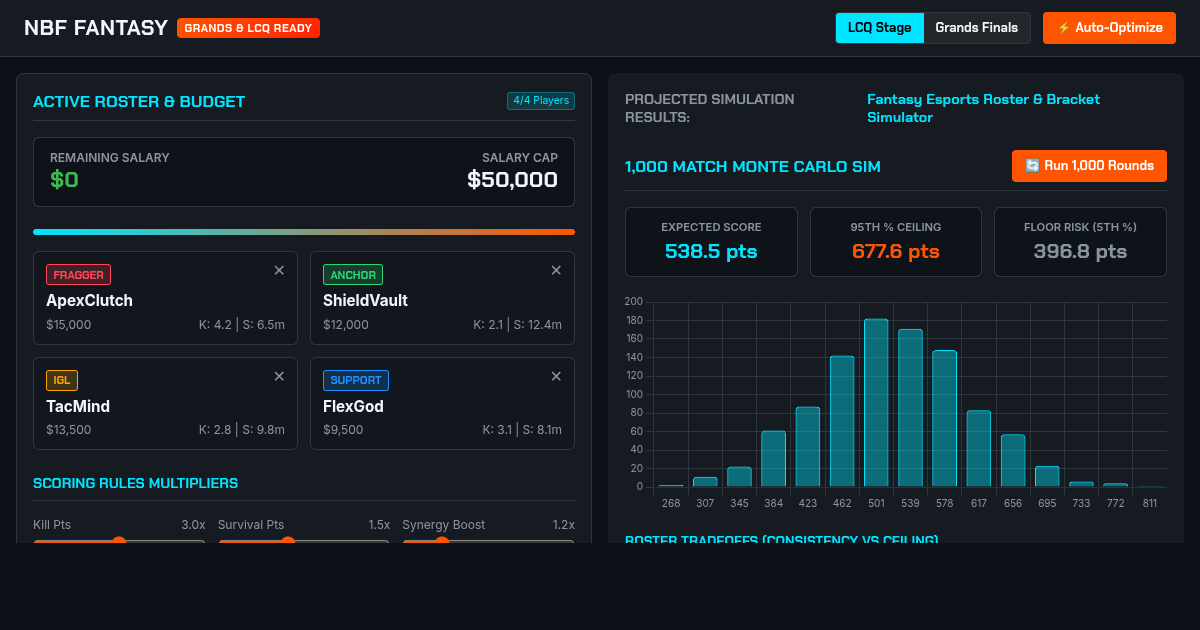This screenshot has height=630, width=1200.
Task: Click Fantasy Esports Roster & Bracket Simulator text
Action: pyautogui.click(x=983, y=108)
